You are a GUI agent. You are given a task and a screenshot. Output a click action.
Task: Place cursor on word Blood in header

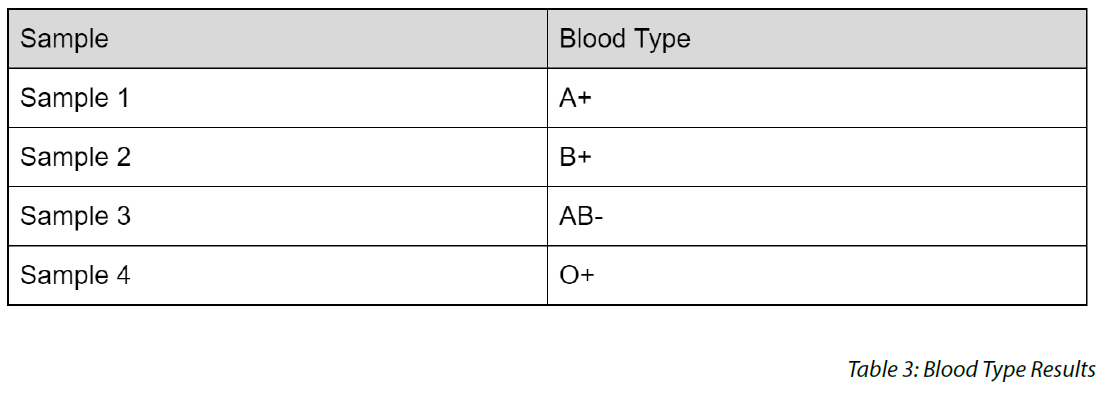pos(589,39)
